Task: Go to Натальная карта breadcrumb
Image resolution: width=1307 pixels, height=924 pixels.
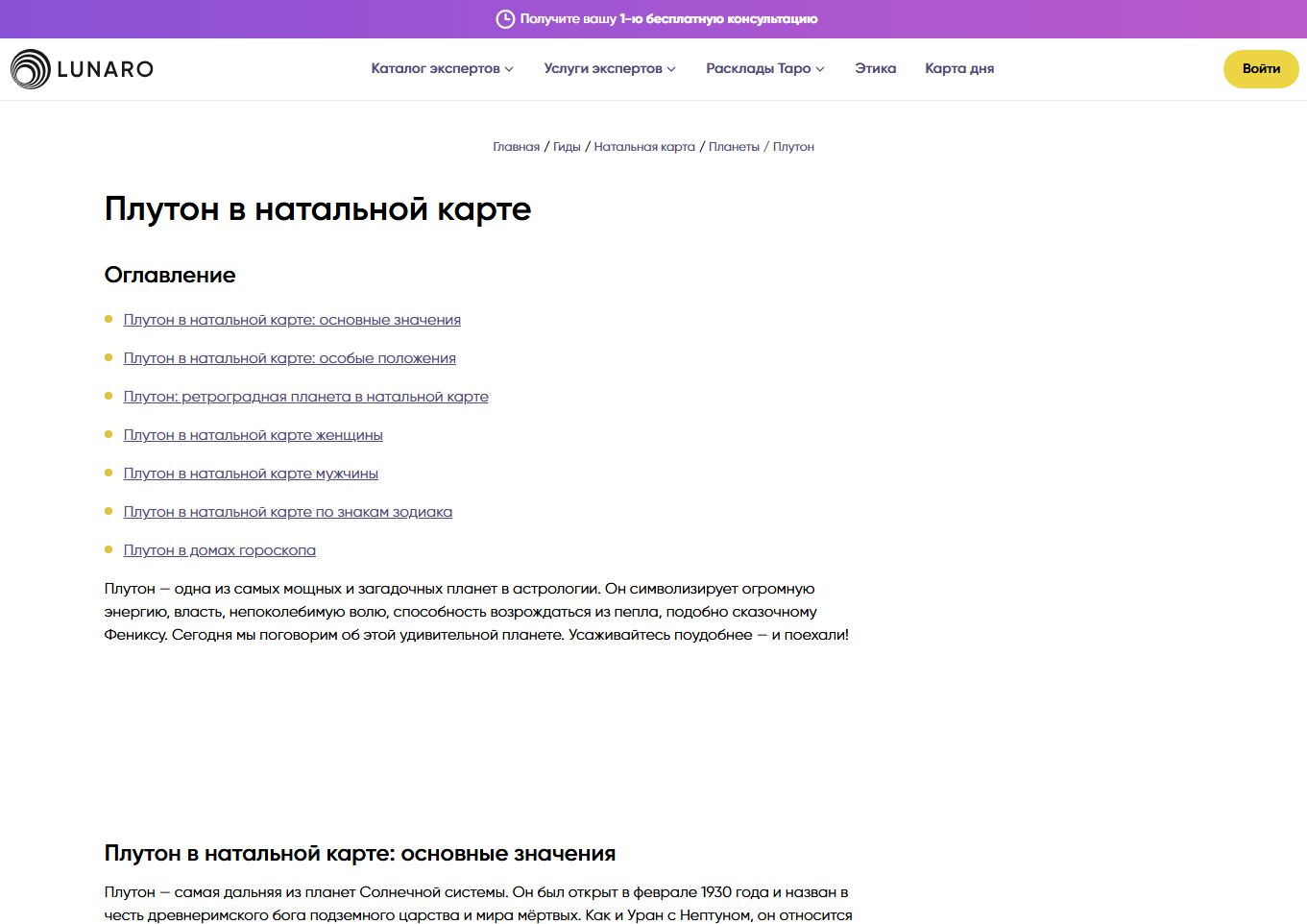Action: click(x=643, y=147)
